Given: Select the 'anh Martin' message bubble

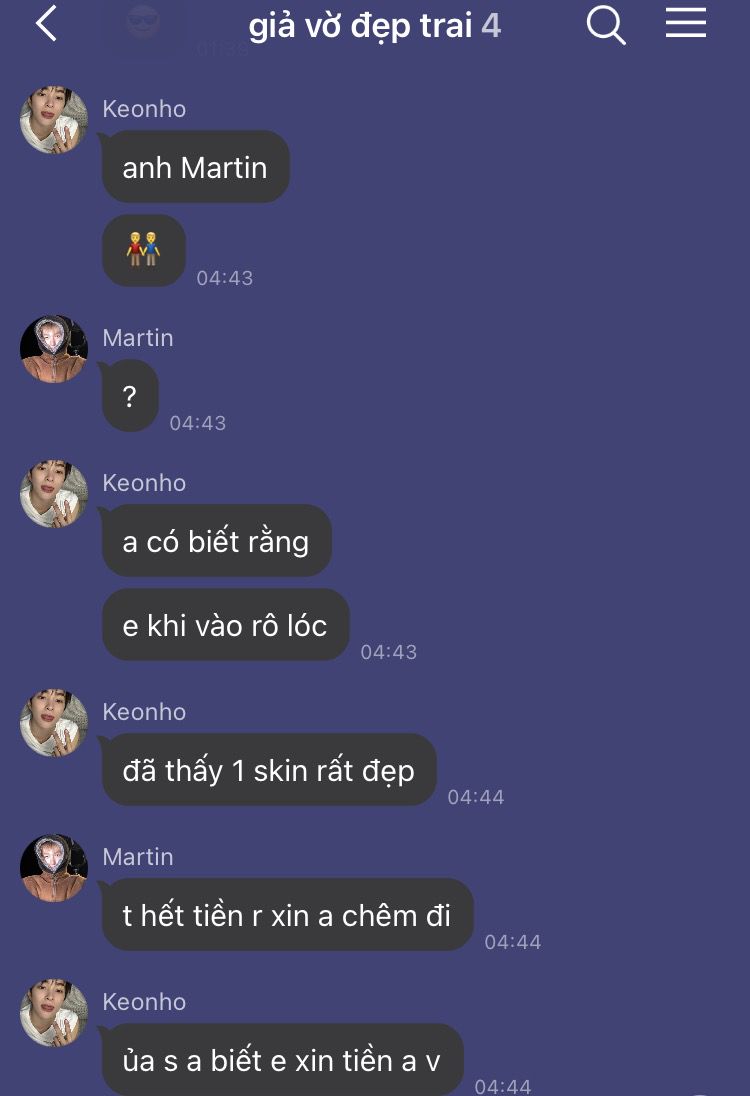Looking at the screenshot, I should pyautogui.click(x=195, y=167).
